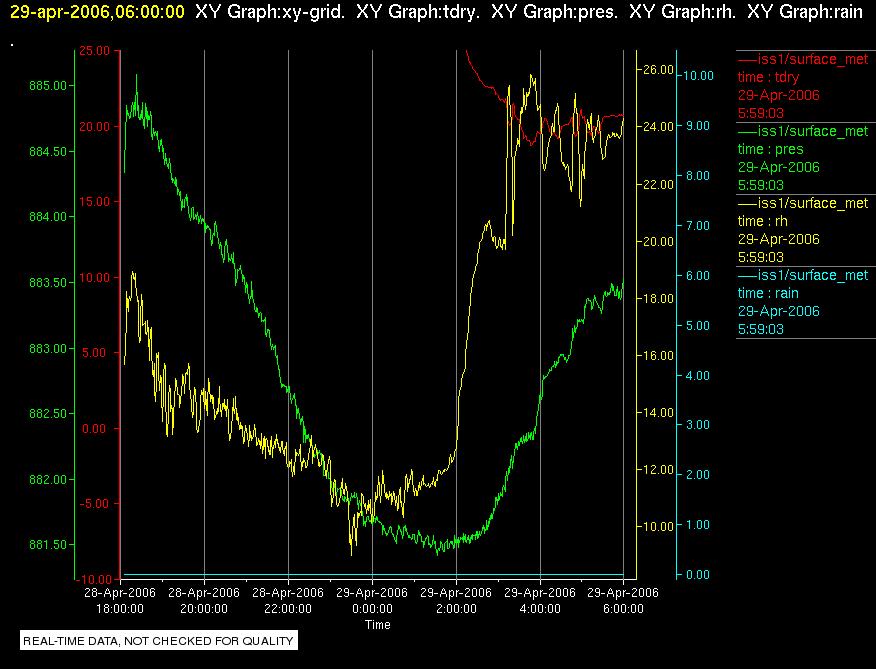Select the 'XY Graph:xy-grid.' title text
The width and height of the screenshot is (876, 669).
tap(270, 12)
